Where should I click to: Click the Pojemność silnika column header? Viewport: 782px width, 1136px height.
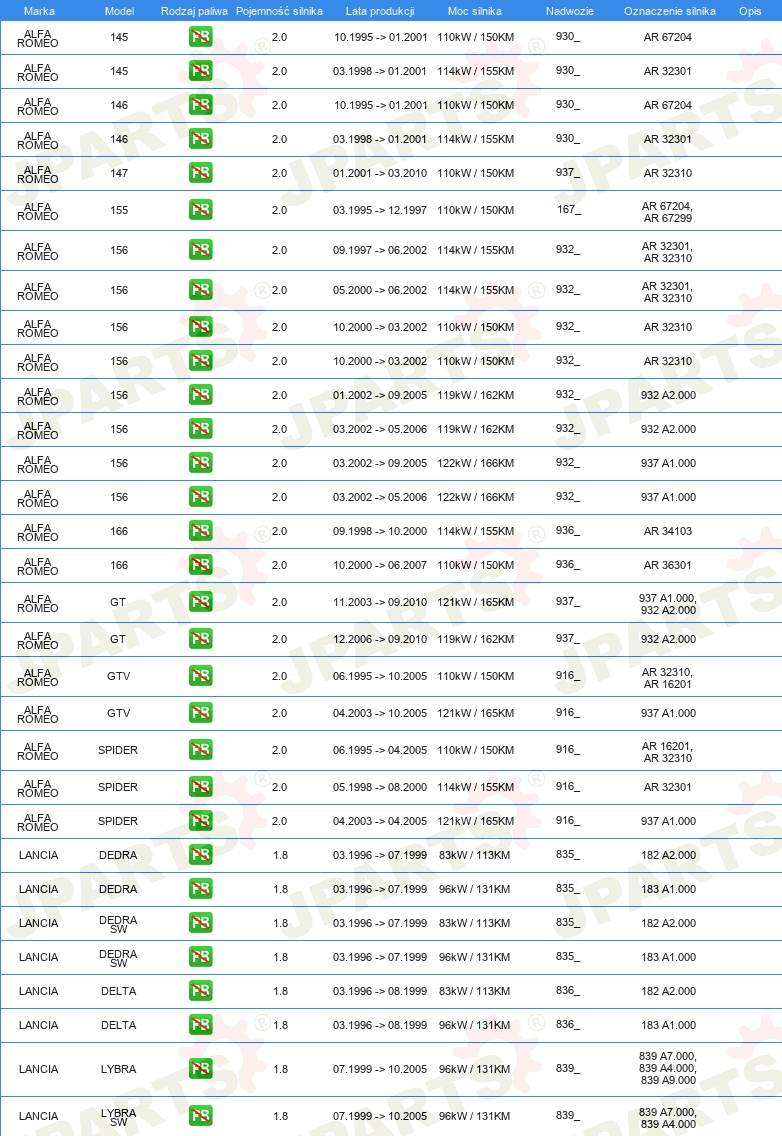coord(279,11)
